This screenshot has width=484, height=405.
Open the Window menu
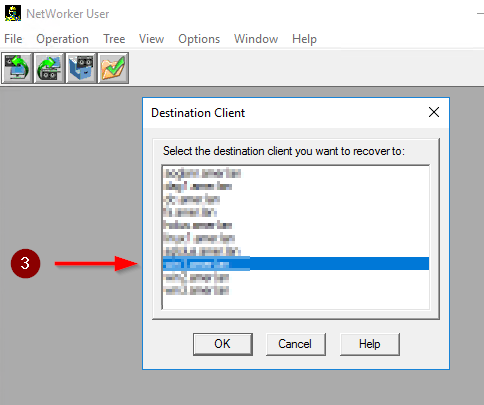click(256, 39)
